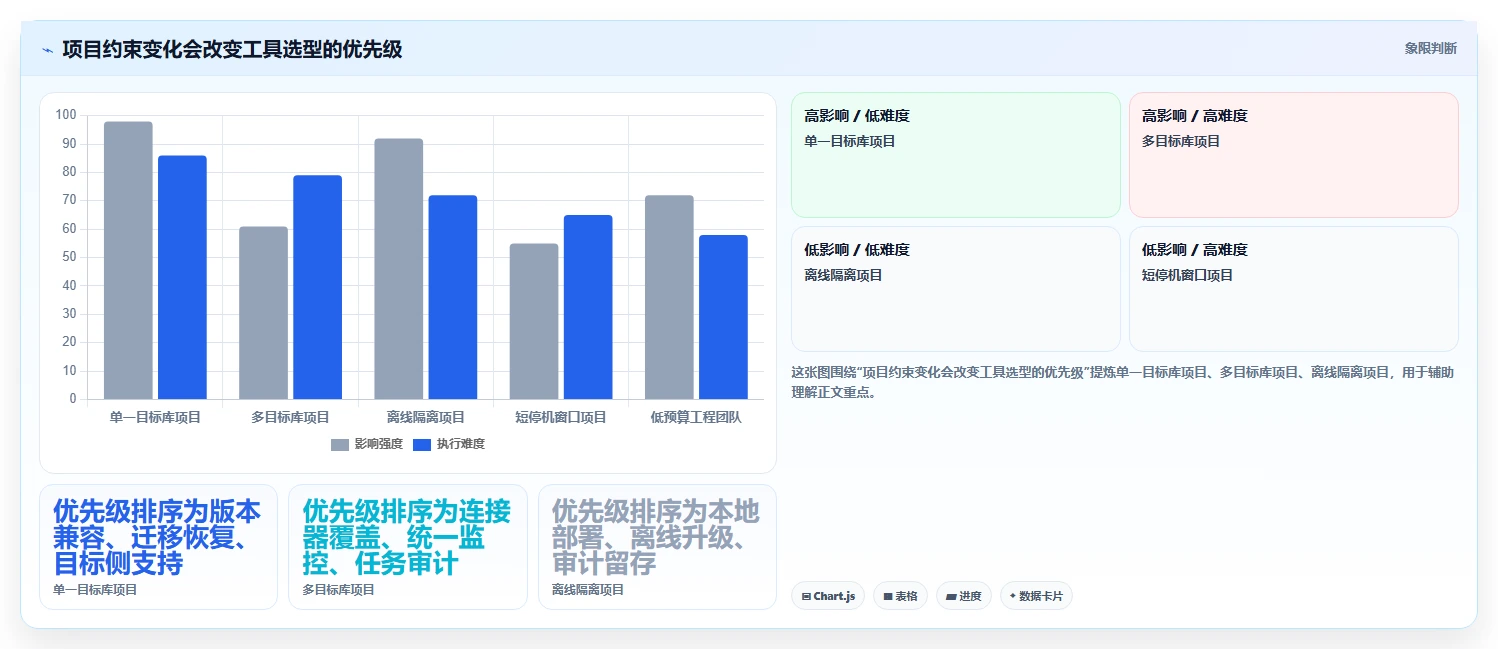Screen dimensions: 1498x649
Task: Click the blue 执行难度 bar for 多目标库项目
Action: 317,287
